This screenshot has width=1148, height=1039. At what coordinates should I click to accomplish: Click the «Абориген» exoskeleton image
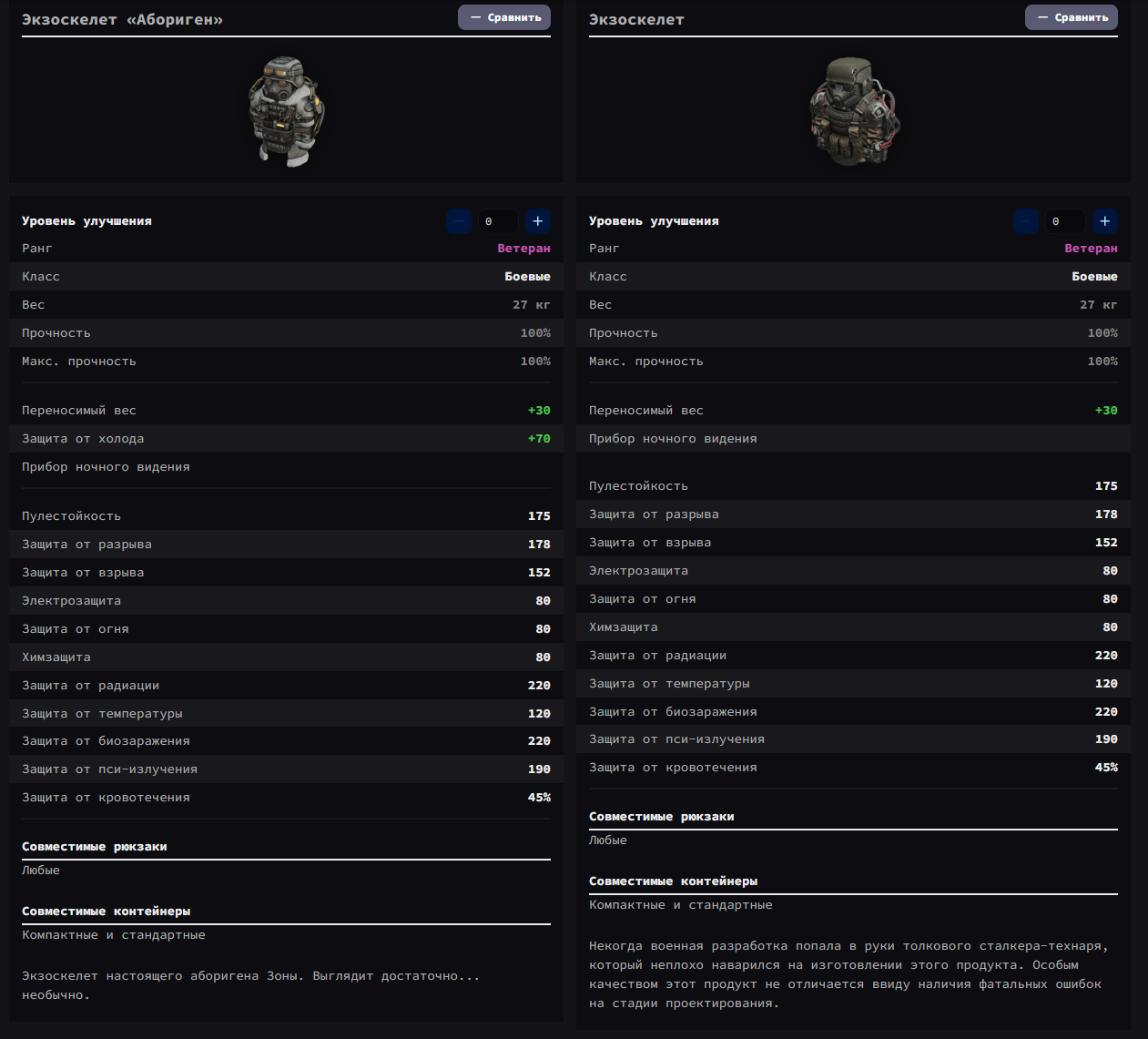tap(286, 111)
